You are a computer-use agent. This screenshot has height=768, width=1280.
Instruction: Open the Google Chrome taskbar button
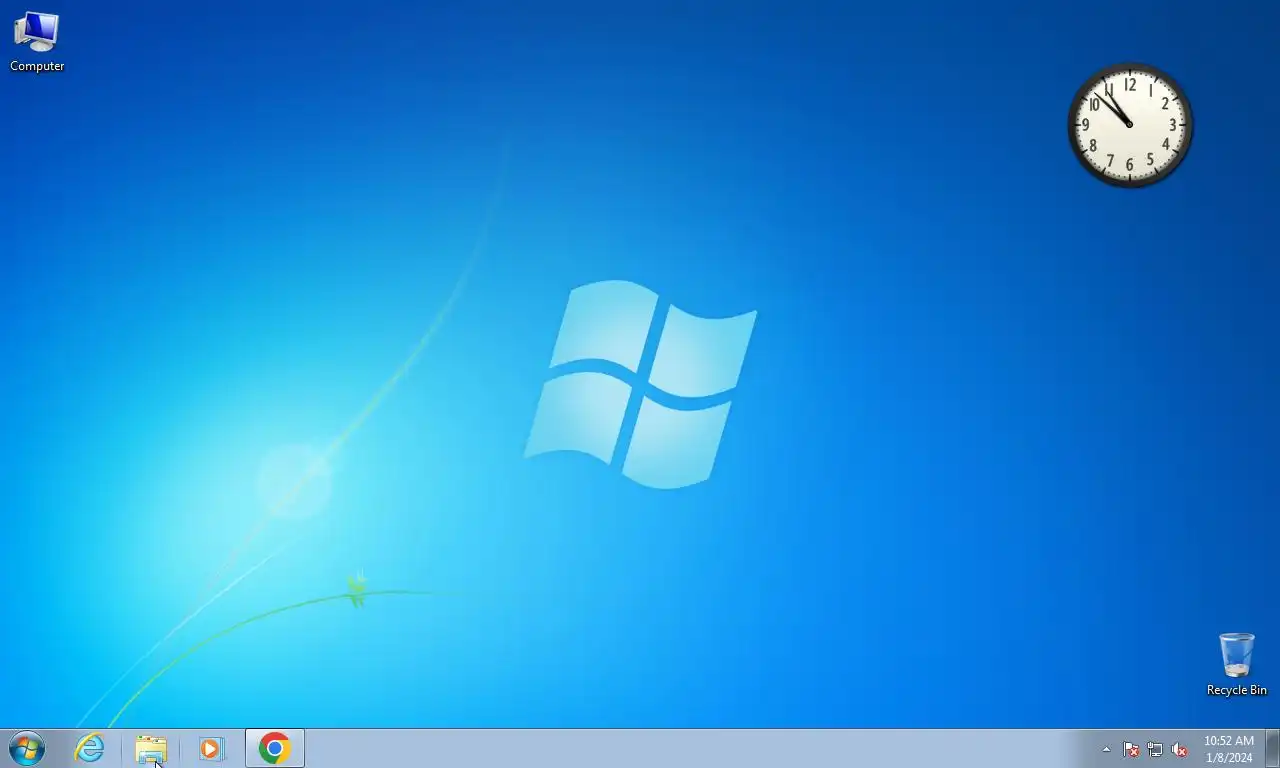pyautogui.click(x=275, y=748)
